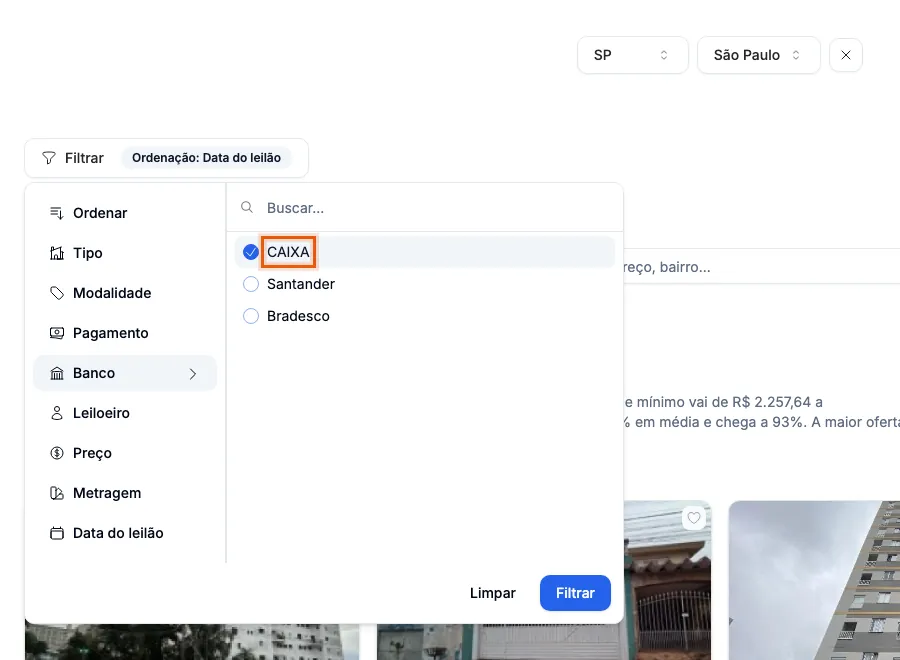Open the apartment tower property photo

(x=814, y=580)
